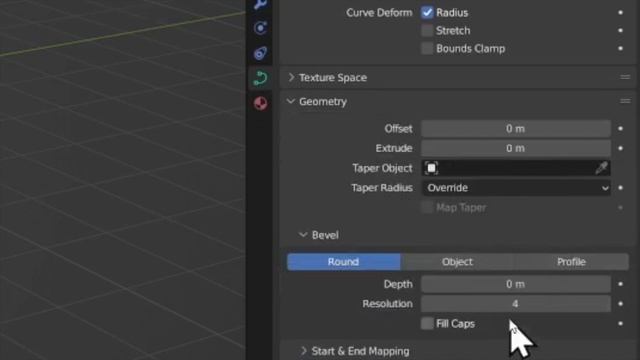Animate Extrude property via its dot

click(x=620, y=148)
